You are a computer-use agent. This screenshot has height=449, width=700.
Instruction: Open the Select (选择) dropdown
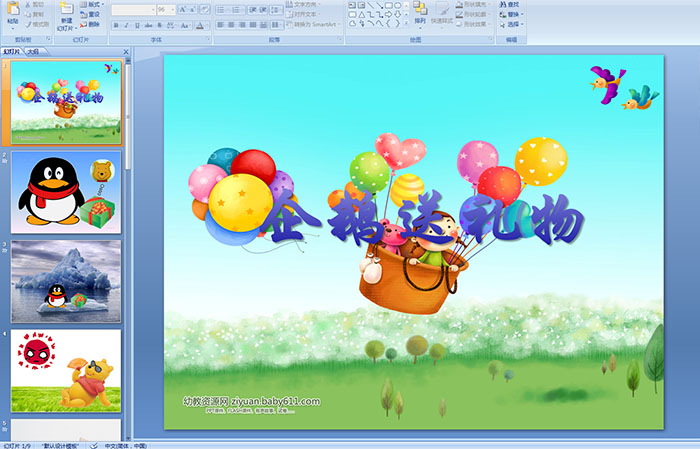coord(512,24)
